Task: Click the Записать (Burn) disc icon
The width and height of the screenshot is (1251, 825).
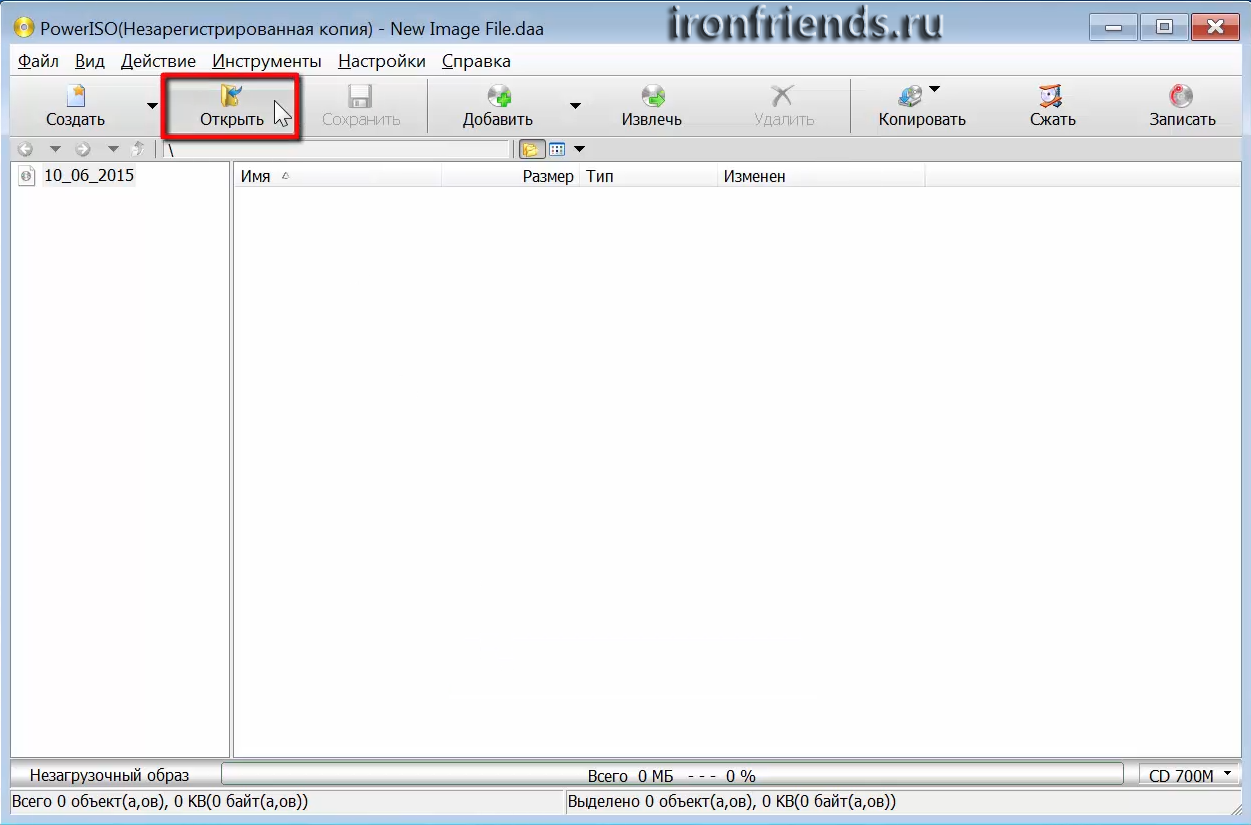Action: click(x=1182, y=97)
